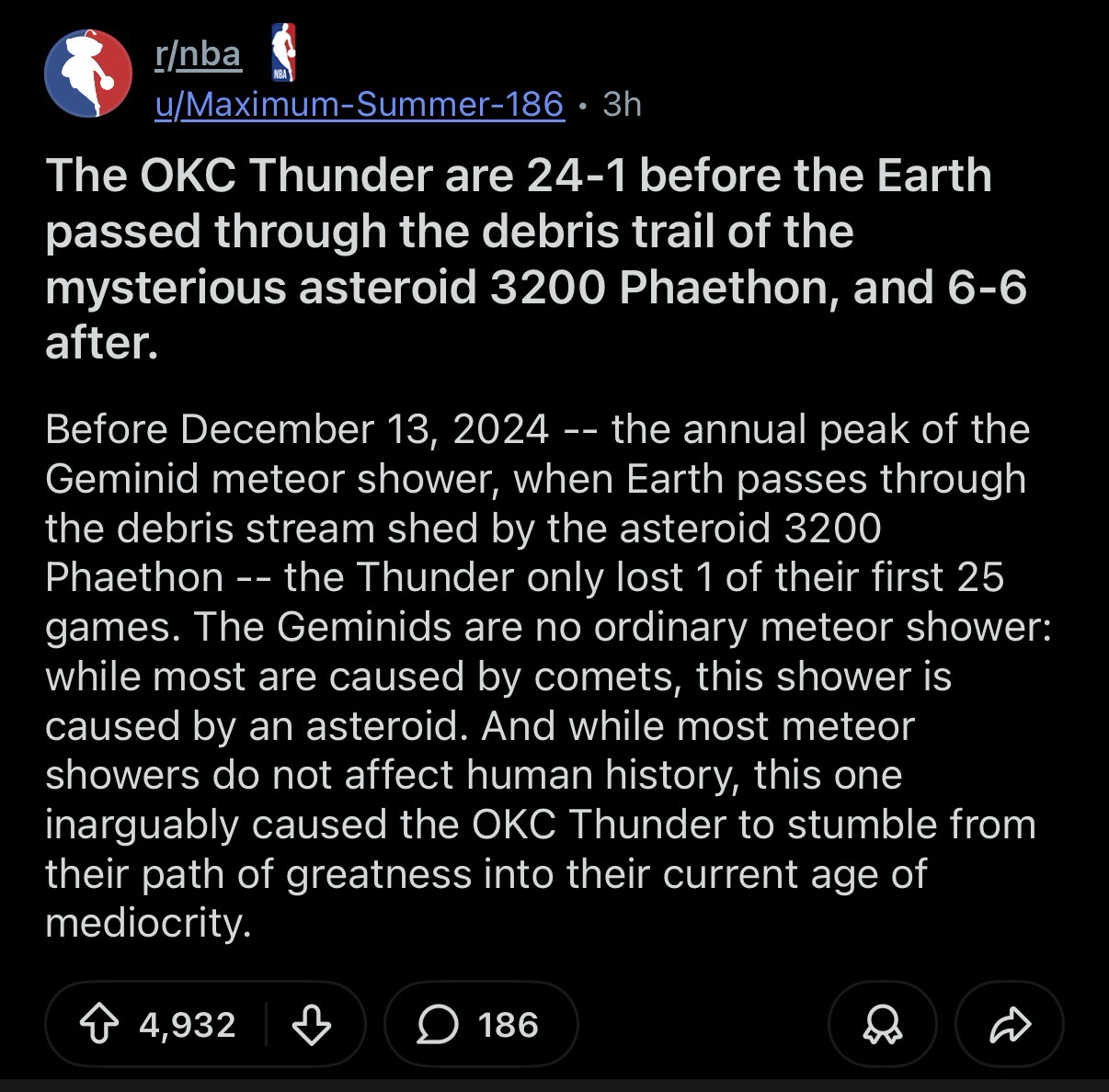Give an award using the award icon
The width and height of the screenshot is (1109, 1092).
[x=882, y=1025]
